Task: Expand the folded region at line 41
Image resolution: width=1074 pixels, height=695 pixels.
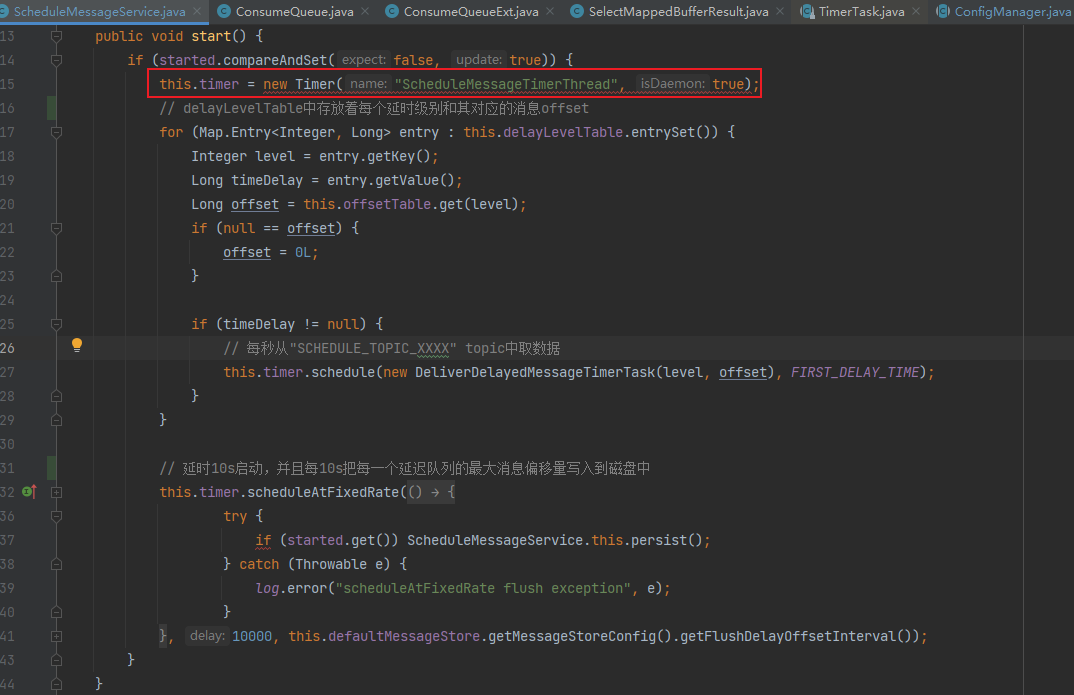Action: [57, 636]
